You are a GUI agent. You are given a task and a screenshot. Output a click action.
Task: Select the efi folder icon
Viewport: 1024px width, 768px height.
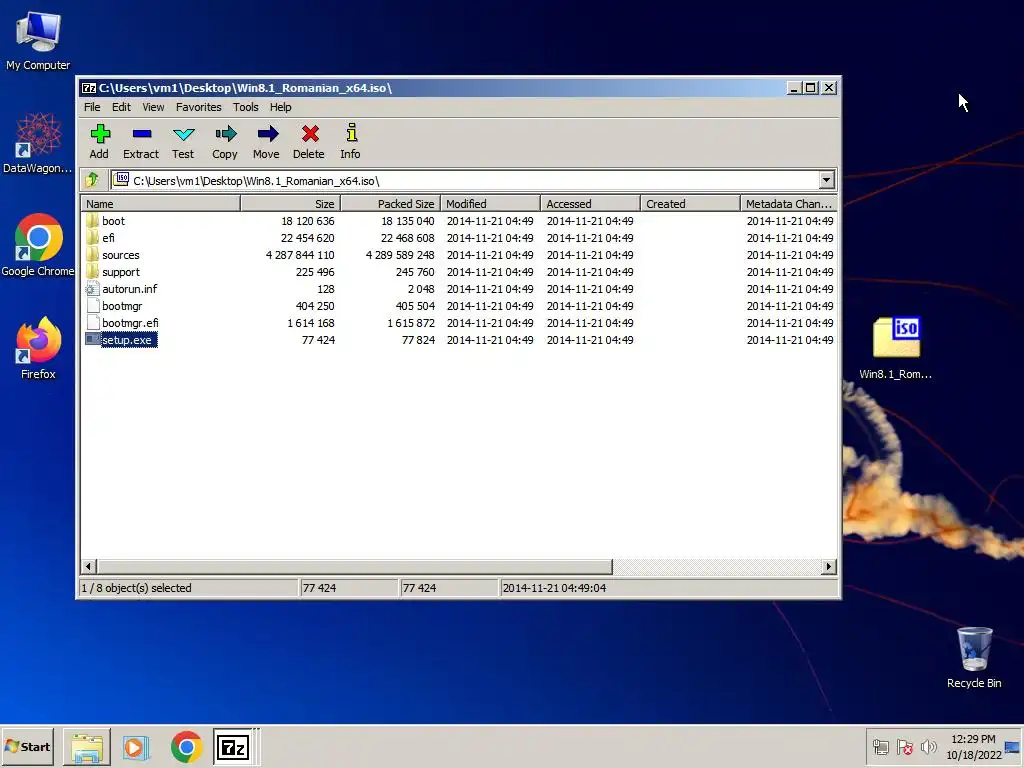click(x=92, y=238)
